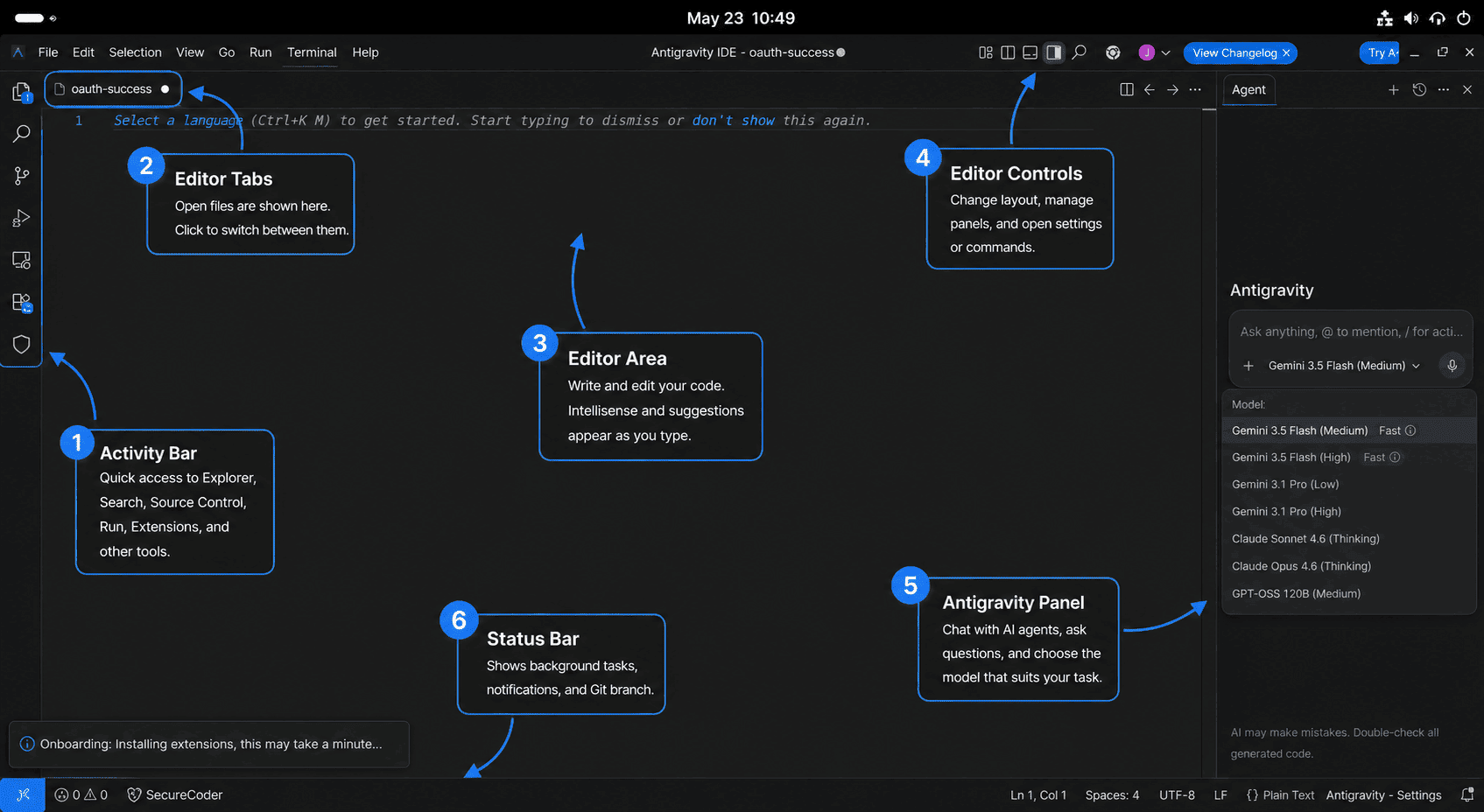This screenshot has height=812, width=1484.
Task: Open the View menu
Action: tap(190, 52)
